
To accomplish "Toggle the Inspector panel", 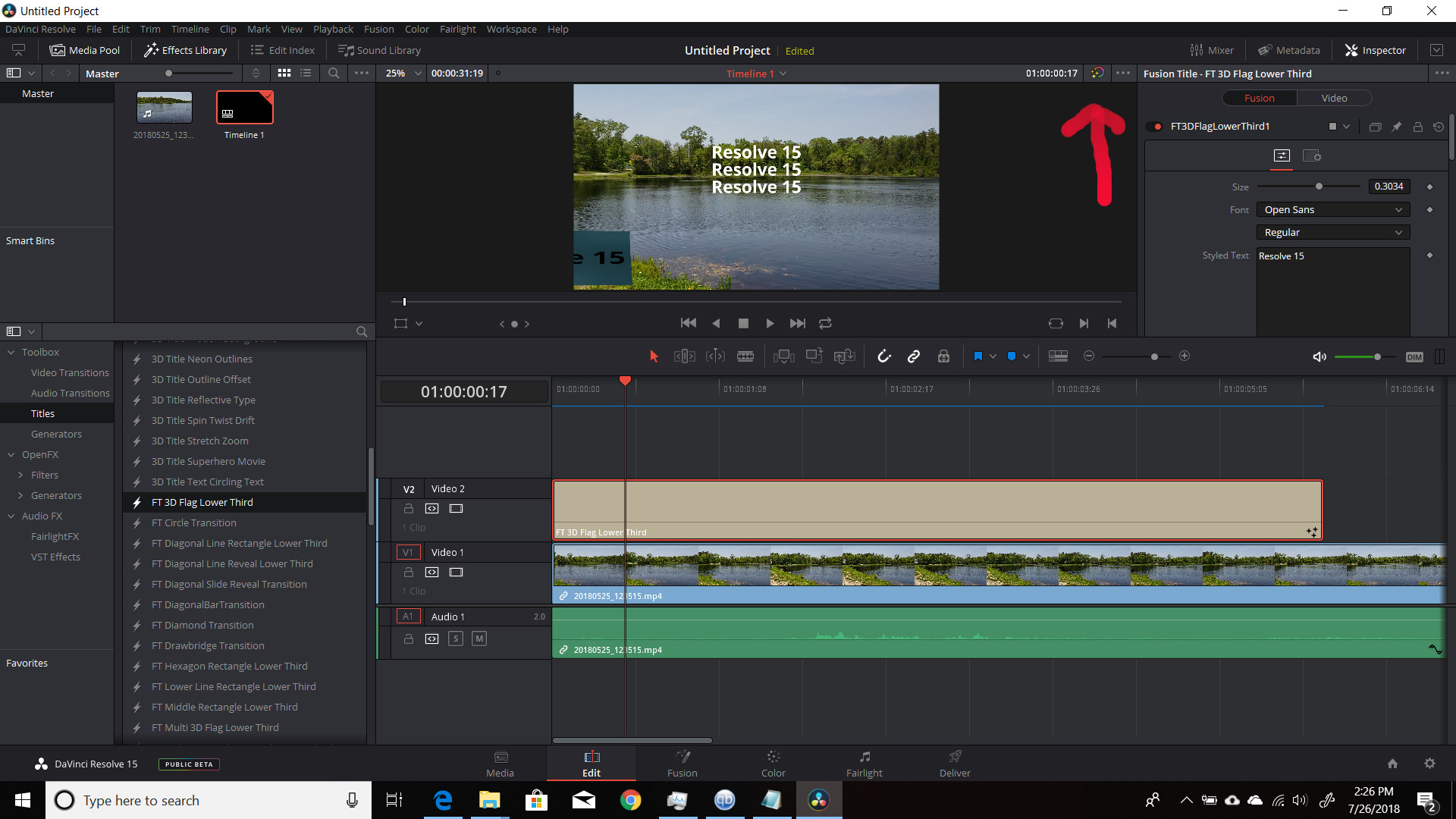I will coord(1376,50).
